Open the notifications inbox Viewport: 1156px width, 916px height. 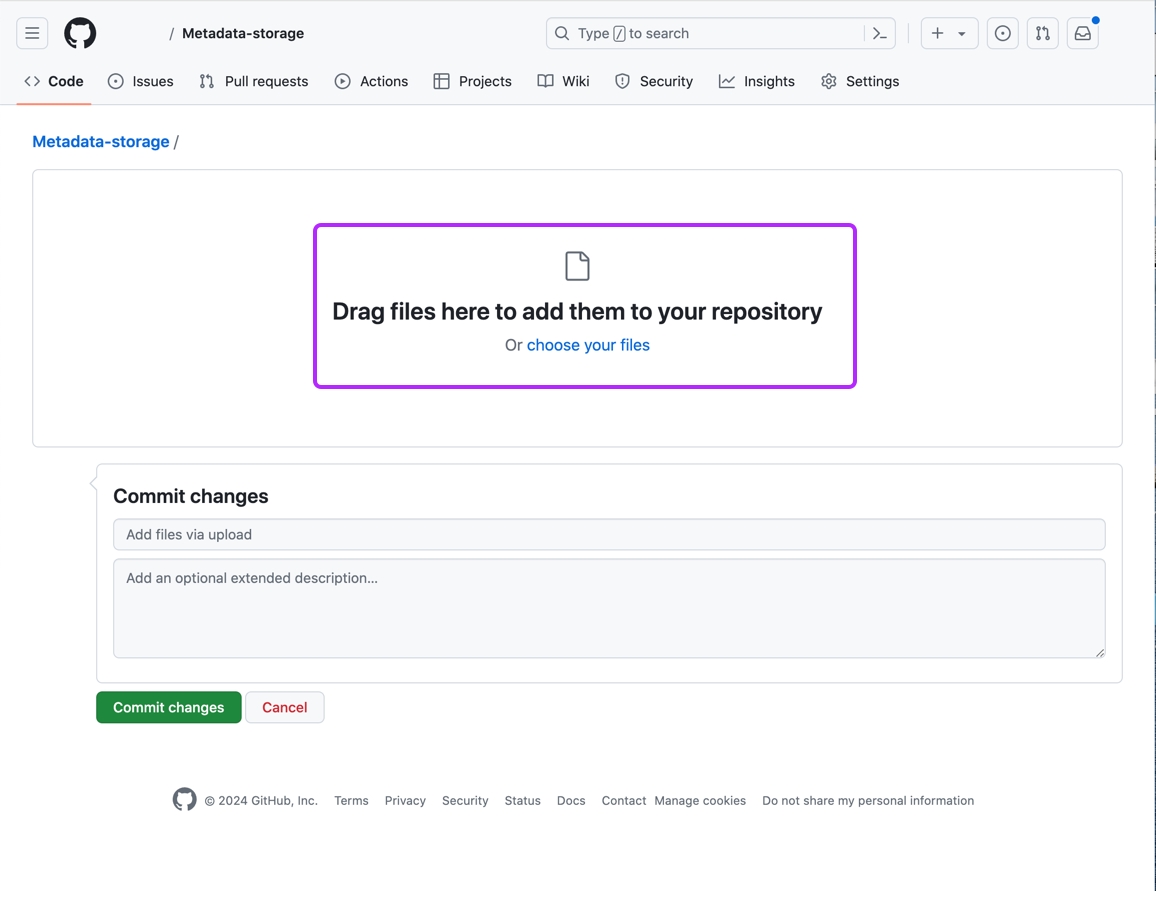[x=1083, y=33]
